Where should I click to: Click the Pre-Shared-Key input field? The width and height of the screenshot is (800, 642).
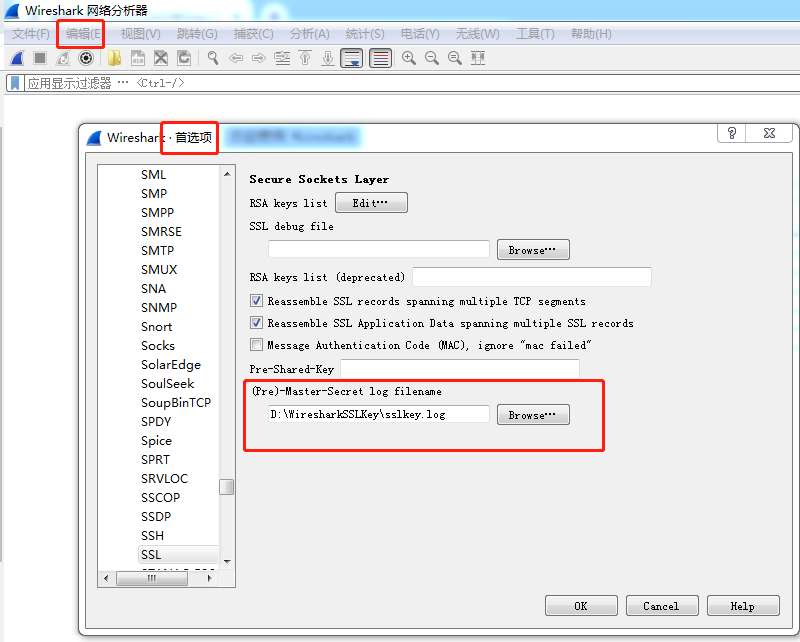pyautogui.click(x=460, y=368)
